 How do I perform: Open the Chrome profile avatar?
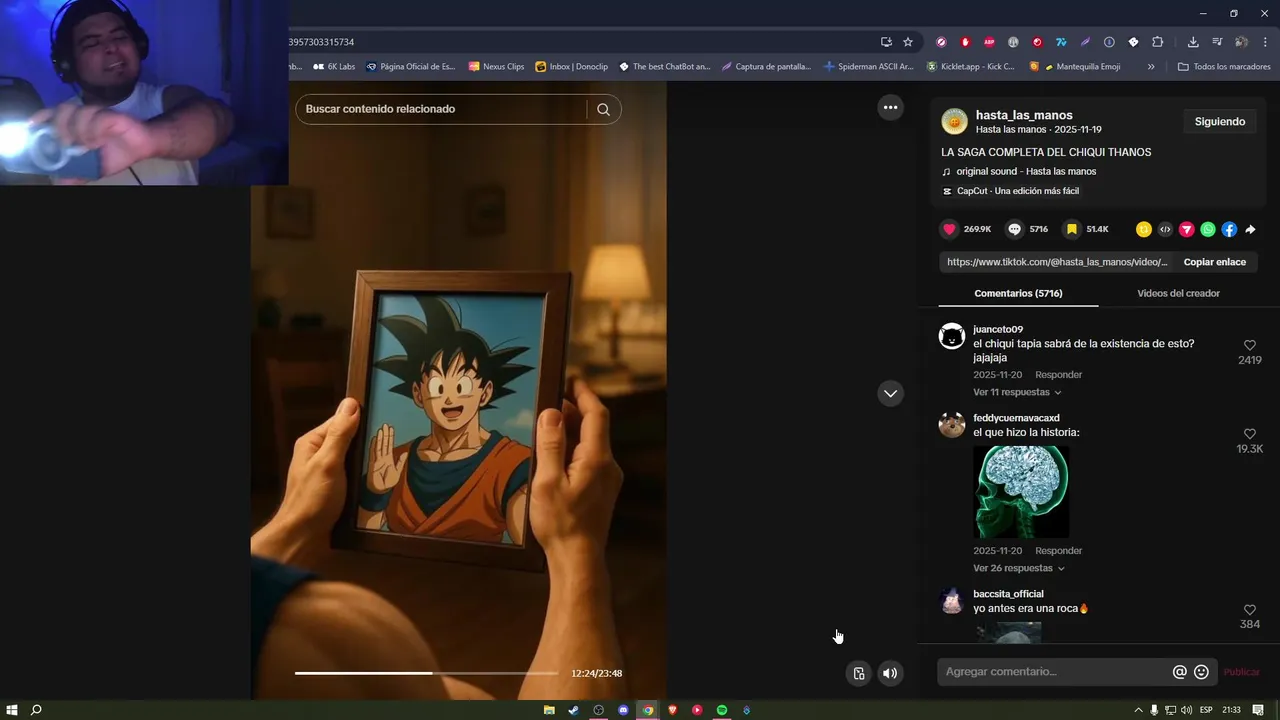[x=1241, y=42]
